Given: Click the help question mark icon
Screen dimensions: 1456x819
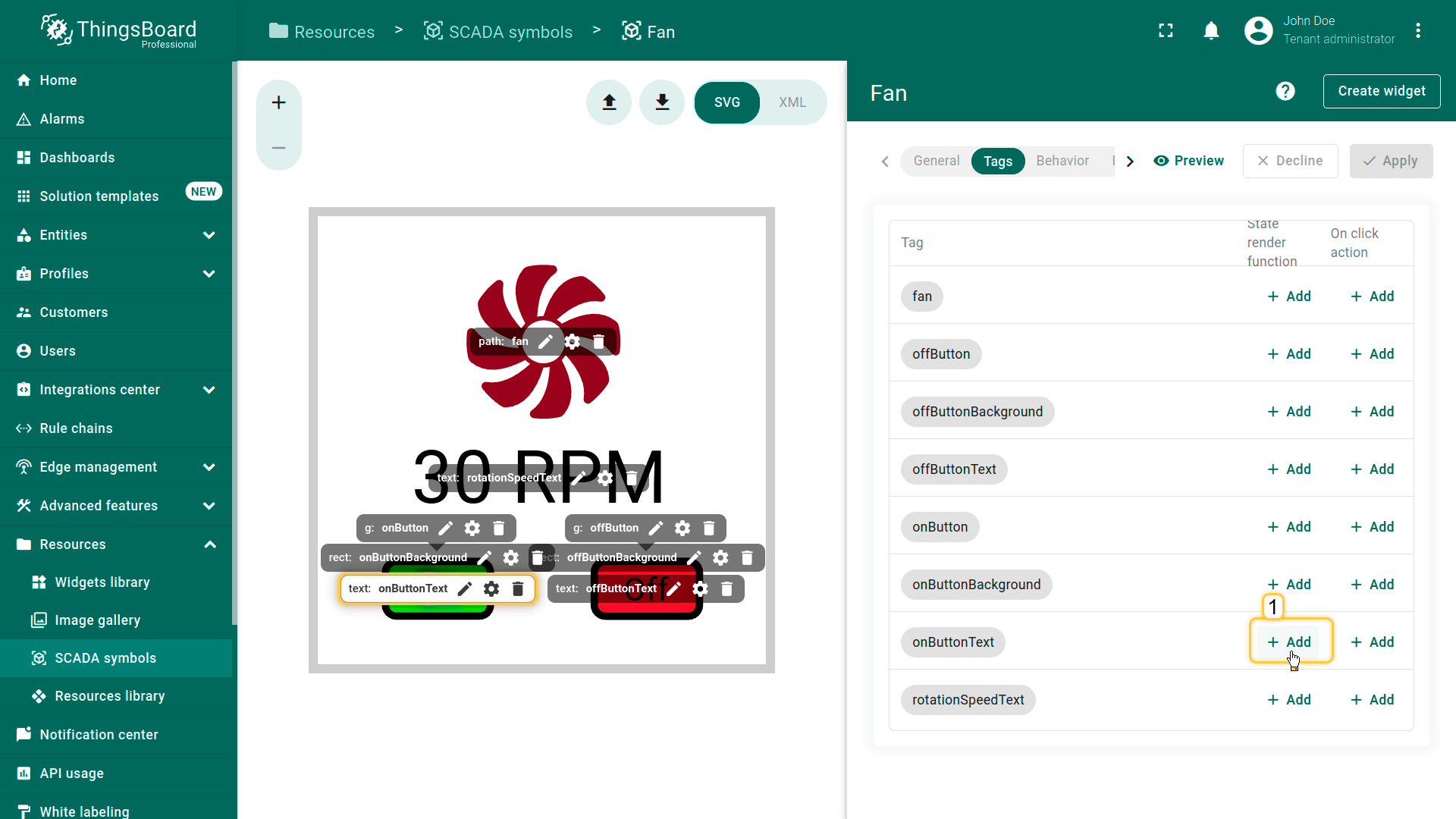Looking at the screenshot, I should (1285, 92).
